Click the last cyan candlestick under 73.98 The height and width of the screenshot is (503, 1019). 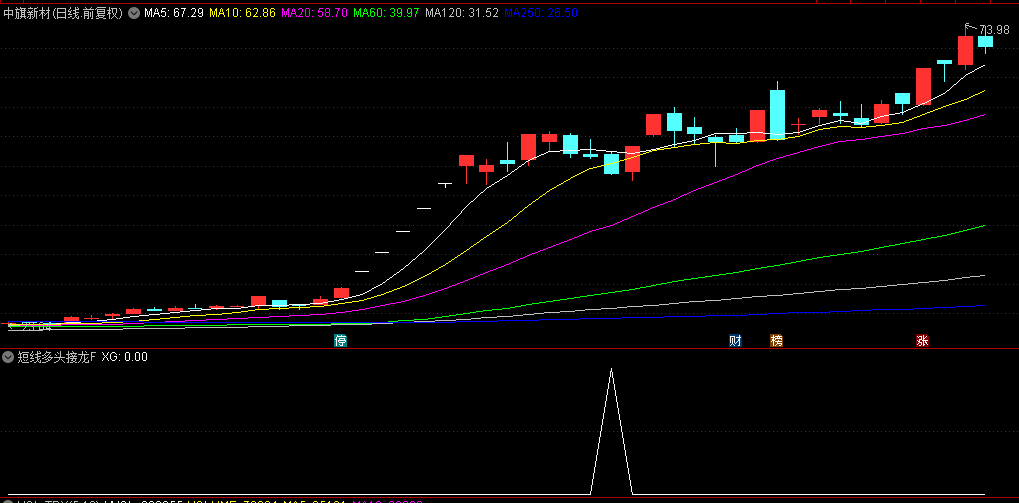click(985, 42)
